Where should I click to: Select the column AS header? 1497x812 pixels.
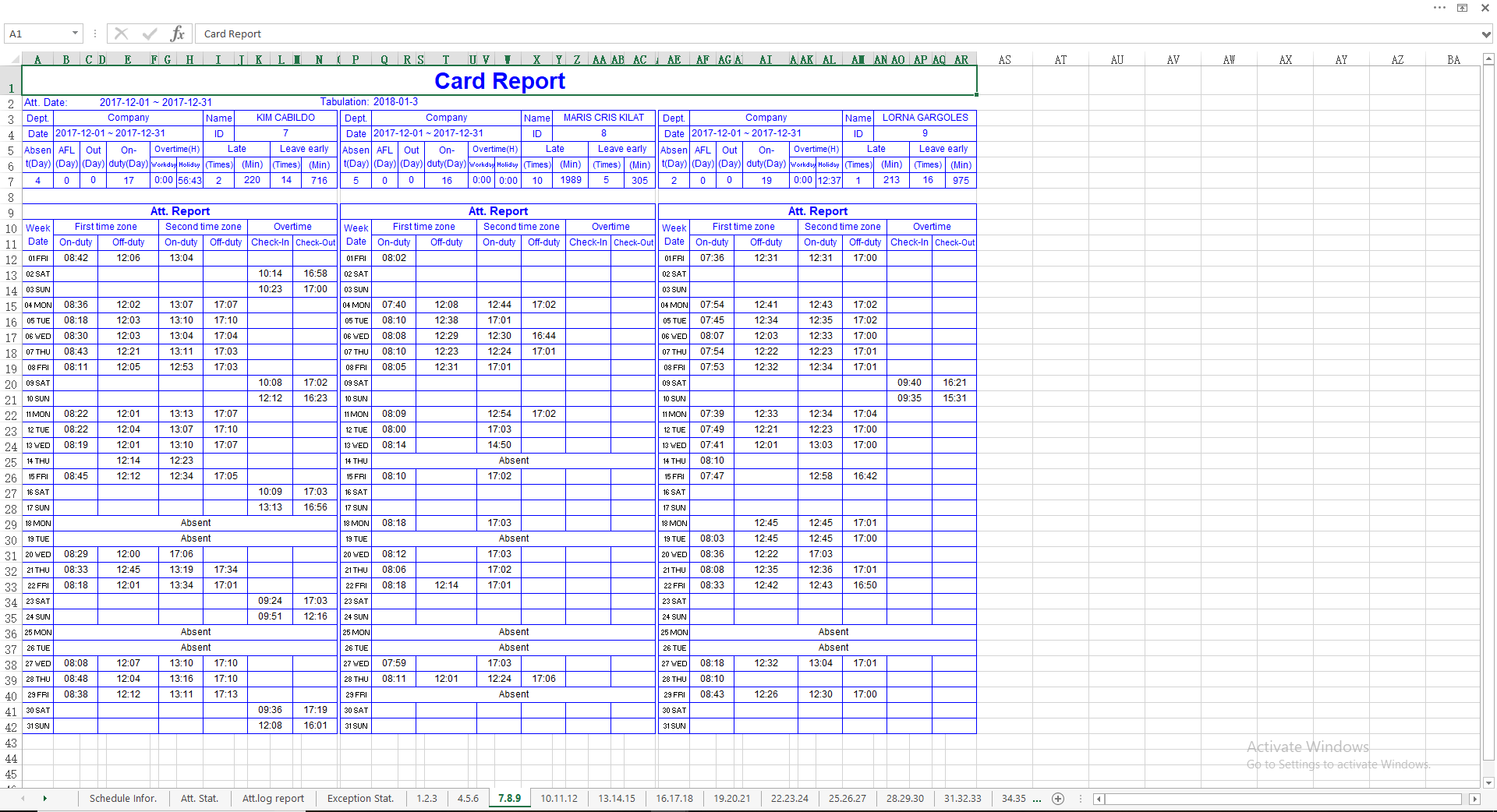pyautogui.click(x=1004, y=59)
